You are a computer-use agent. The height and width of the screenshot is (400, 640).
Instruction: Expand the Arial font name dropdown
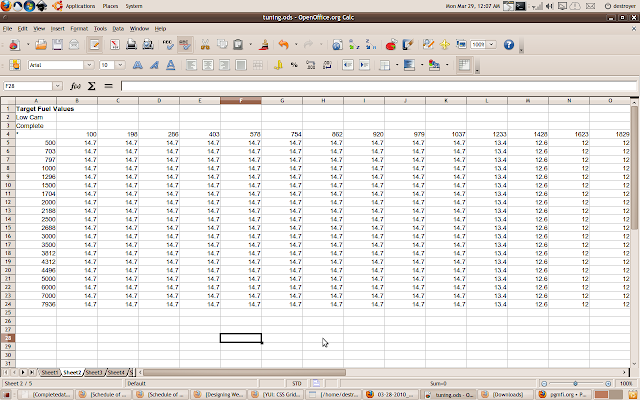91,65
